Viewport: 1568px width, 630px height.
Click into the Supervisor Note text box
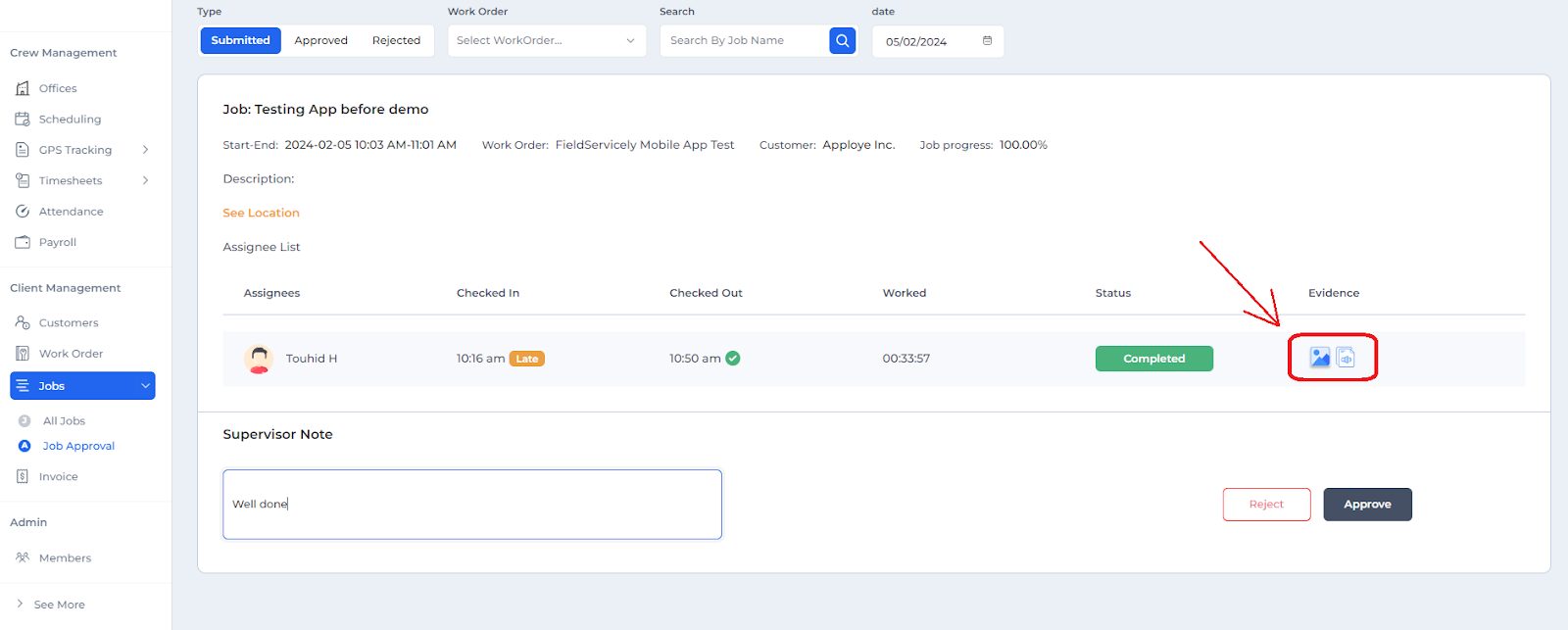[x=471, y=505]
